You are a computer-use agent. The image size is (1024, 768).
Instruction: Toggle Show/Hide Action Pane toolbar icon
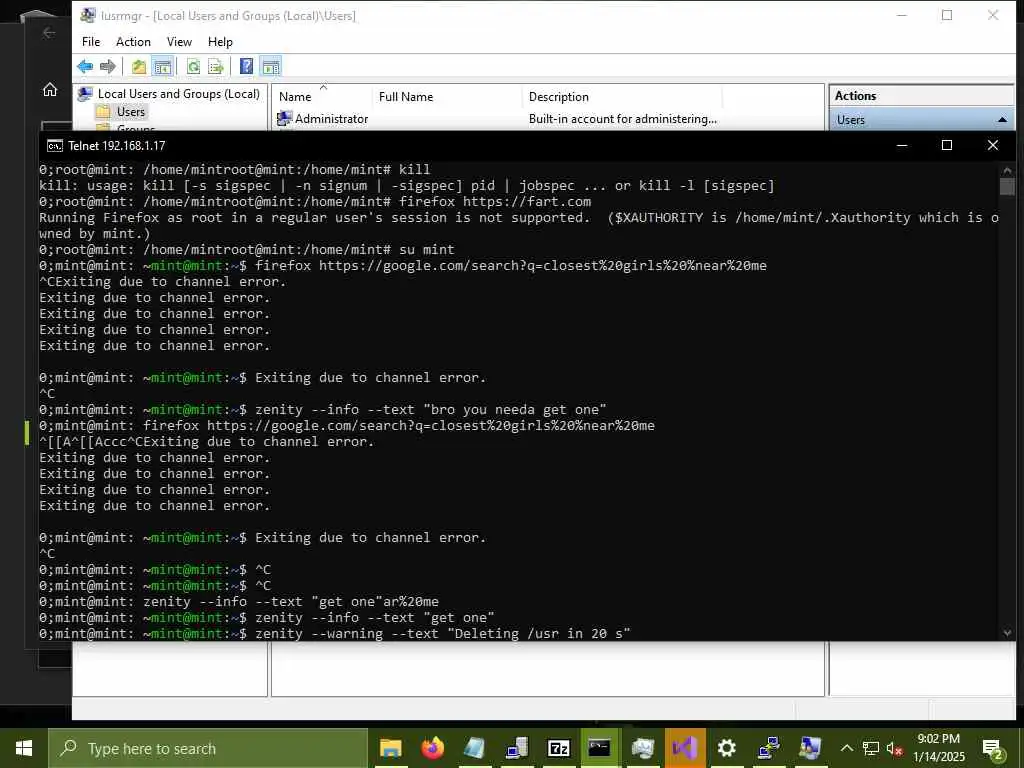[270, 67]
